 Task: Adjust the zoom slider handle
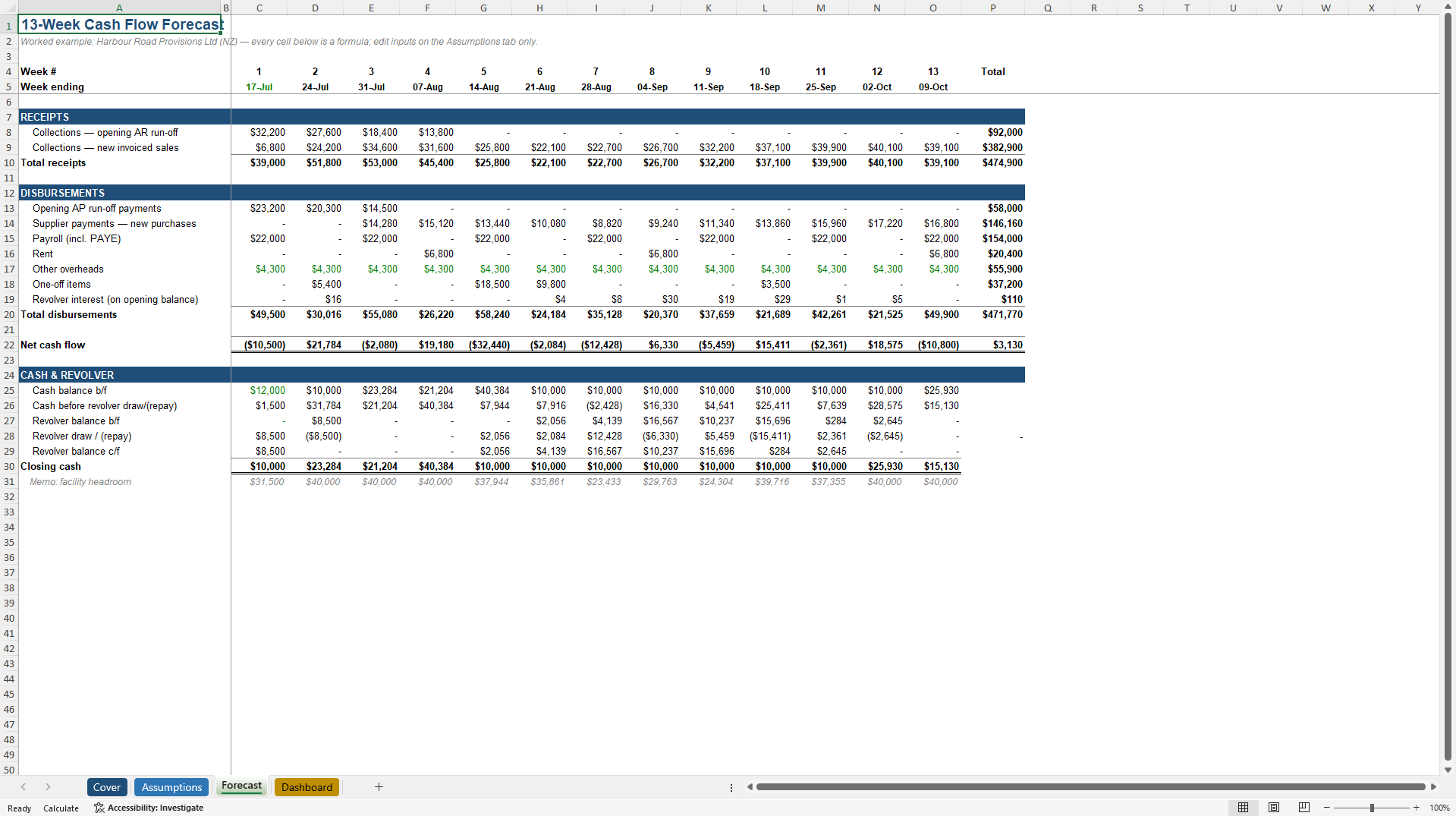1372,808
